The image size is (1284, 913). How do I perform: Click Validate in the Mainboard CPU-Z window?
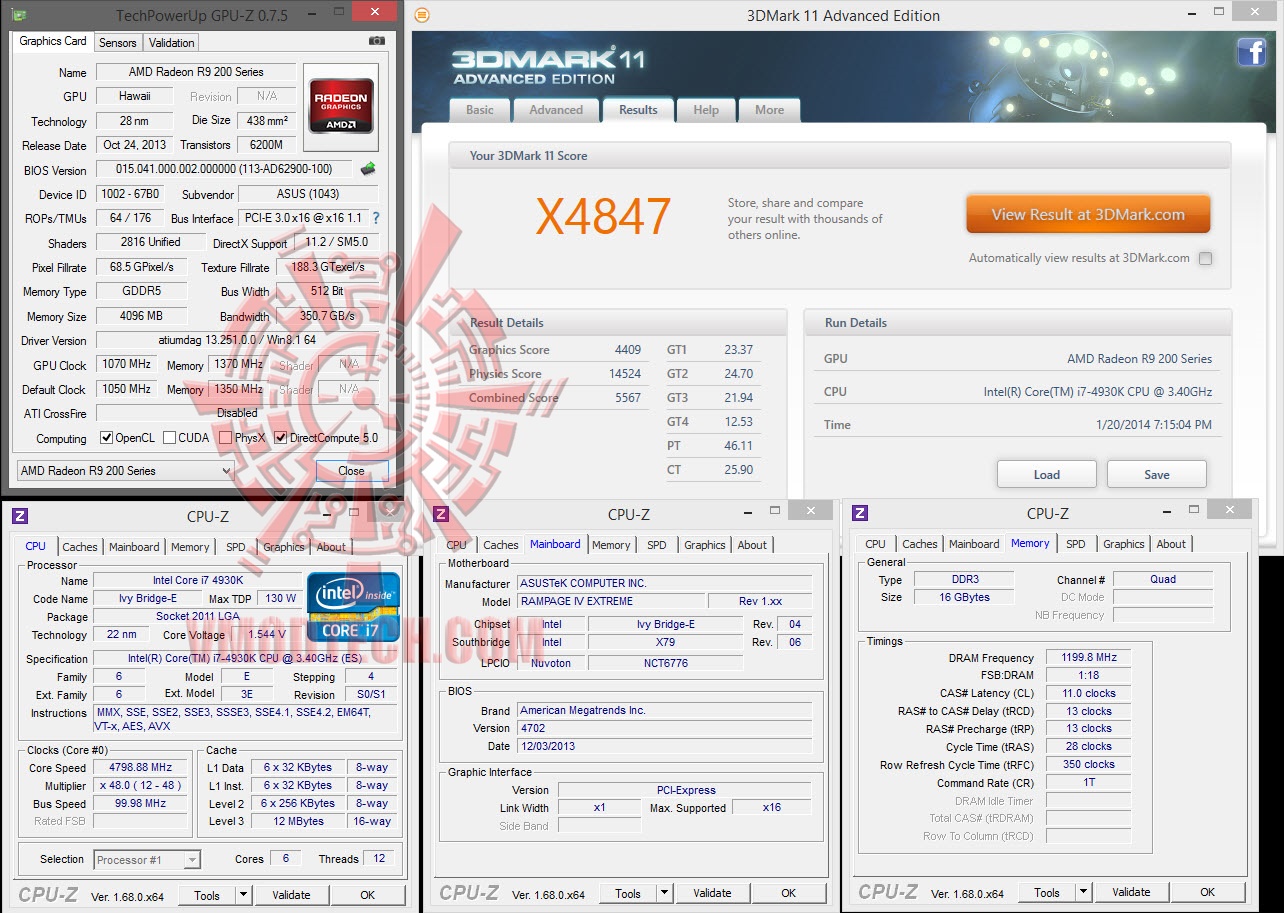[x=712, y=893]
